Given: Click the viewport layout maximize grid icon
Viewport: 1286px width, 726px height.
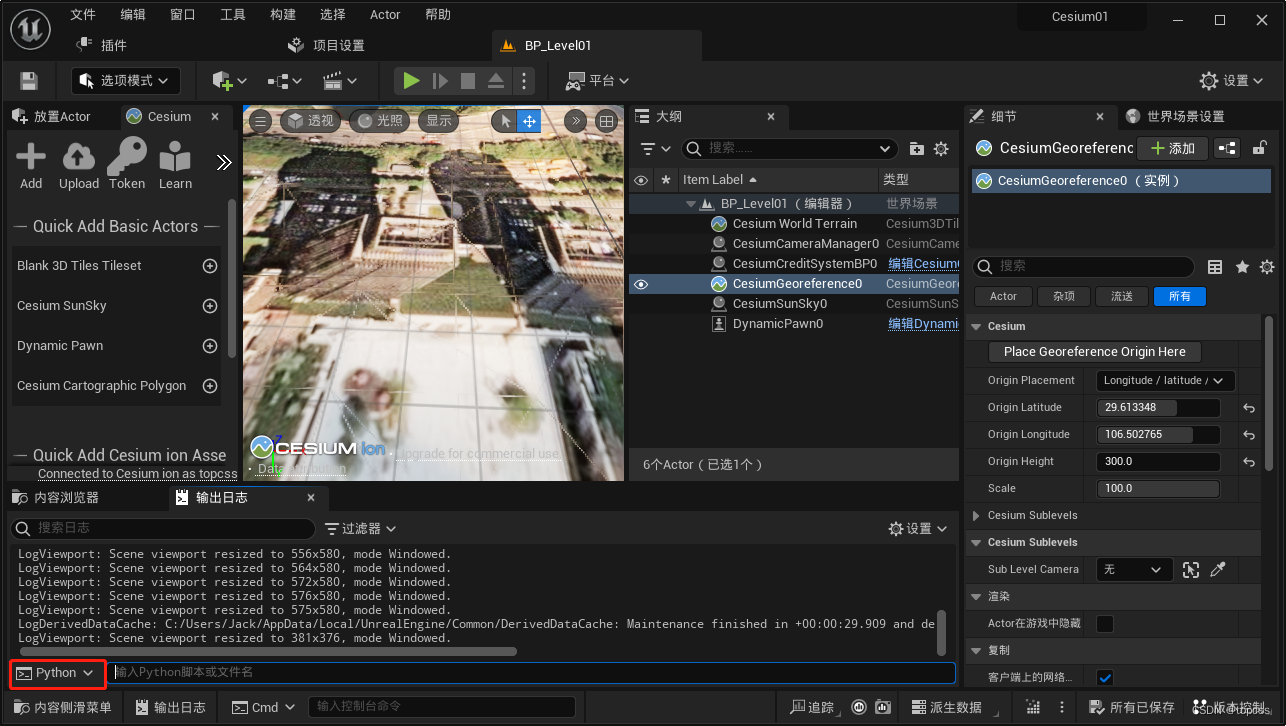Looking at the screenshot, I should point(606,121).
